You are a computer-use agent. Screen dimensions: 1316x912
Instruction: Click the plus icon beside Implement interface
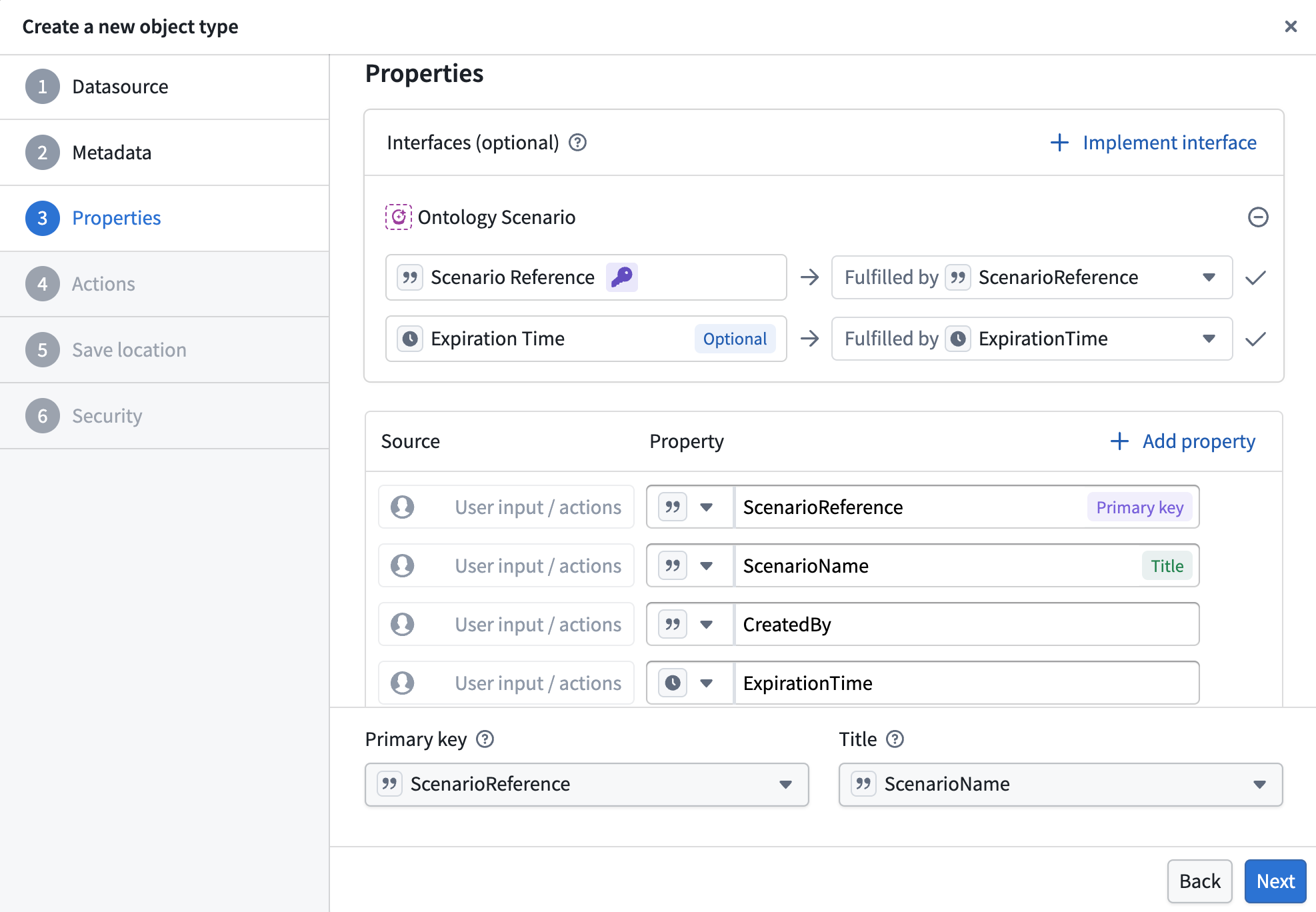(x=1059, y=143)
